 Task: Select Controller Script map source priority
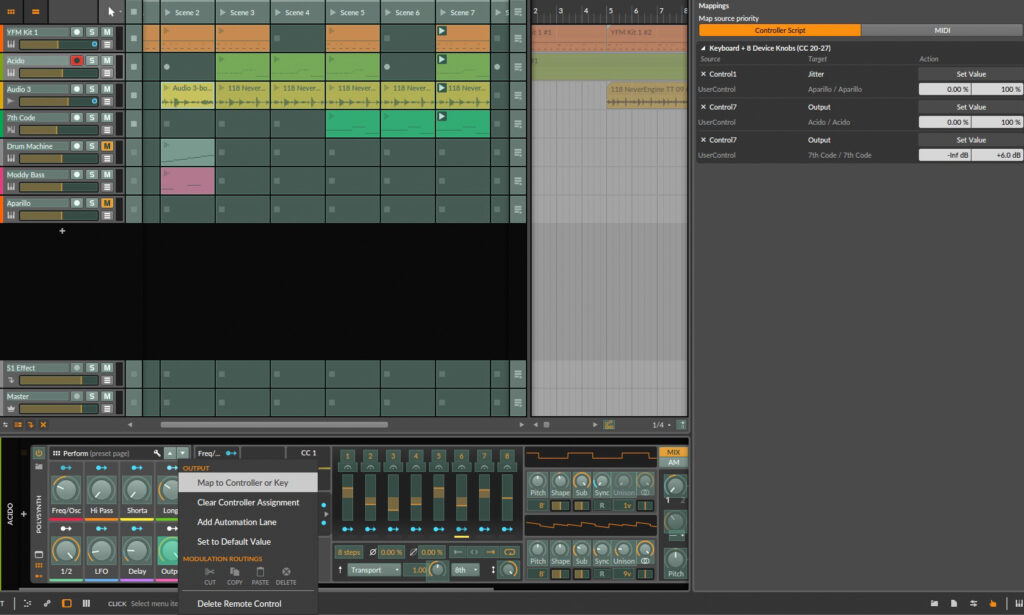point(780,30)
